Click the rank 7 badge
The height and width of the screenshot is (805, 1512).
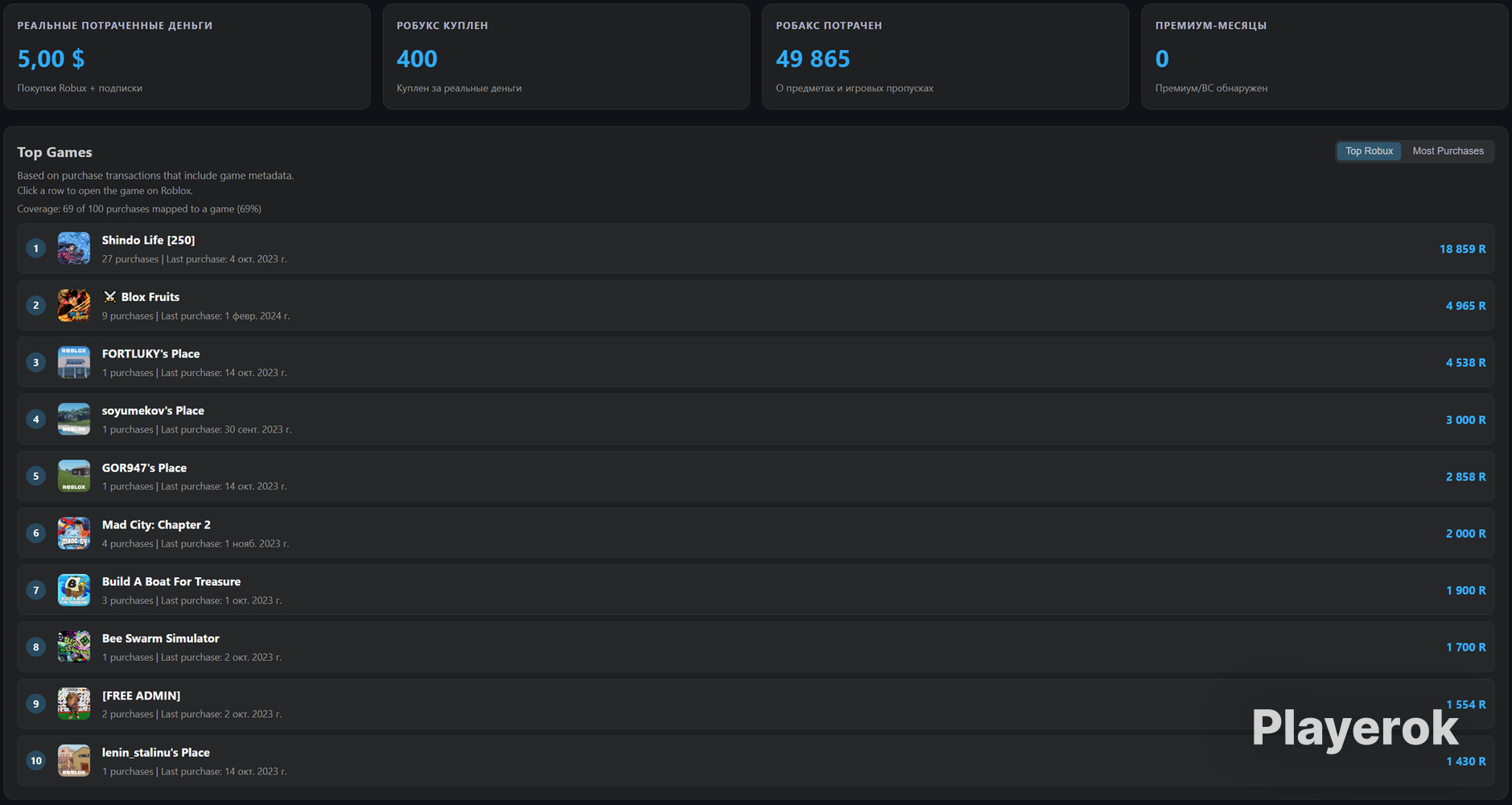coord(35,590)
